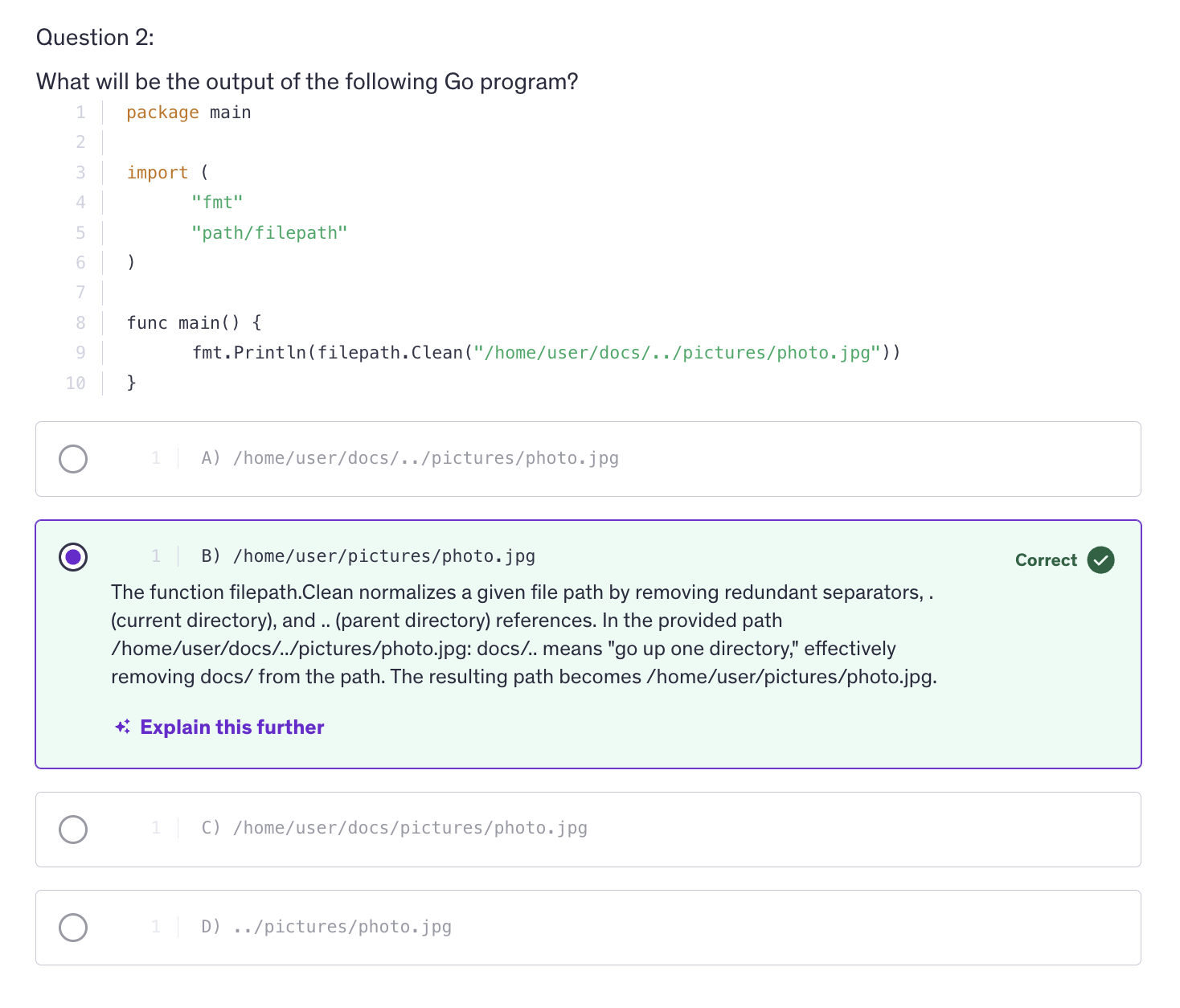1180x1008 pixels.
Task: Choose the radio button for option C
Action: [73, 830]
